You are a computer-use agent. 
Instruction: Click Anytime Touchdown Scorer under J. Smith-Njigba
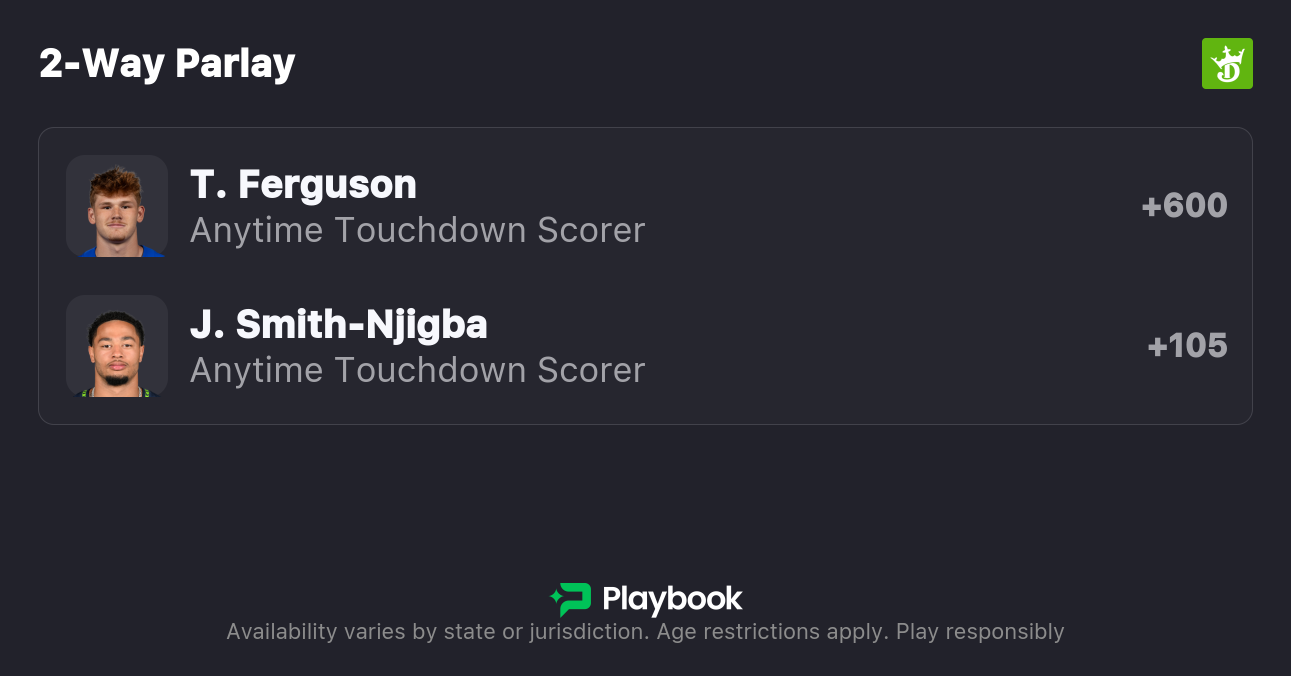tap(417, 371)
